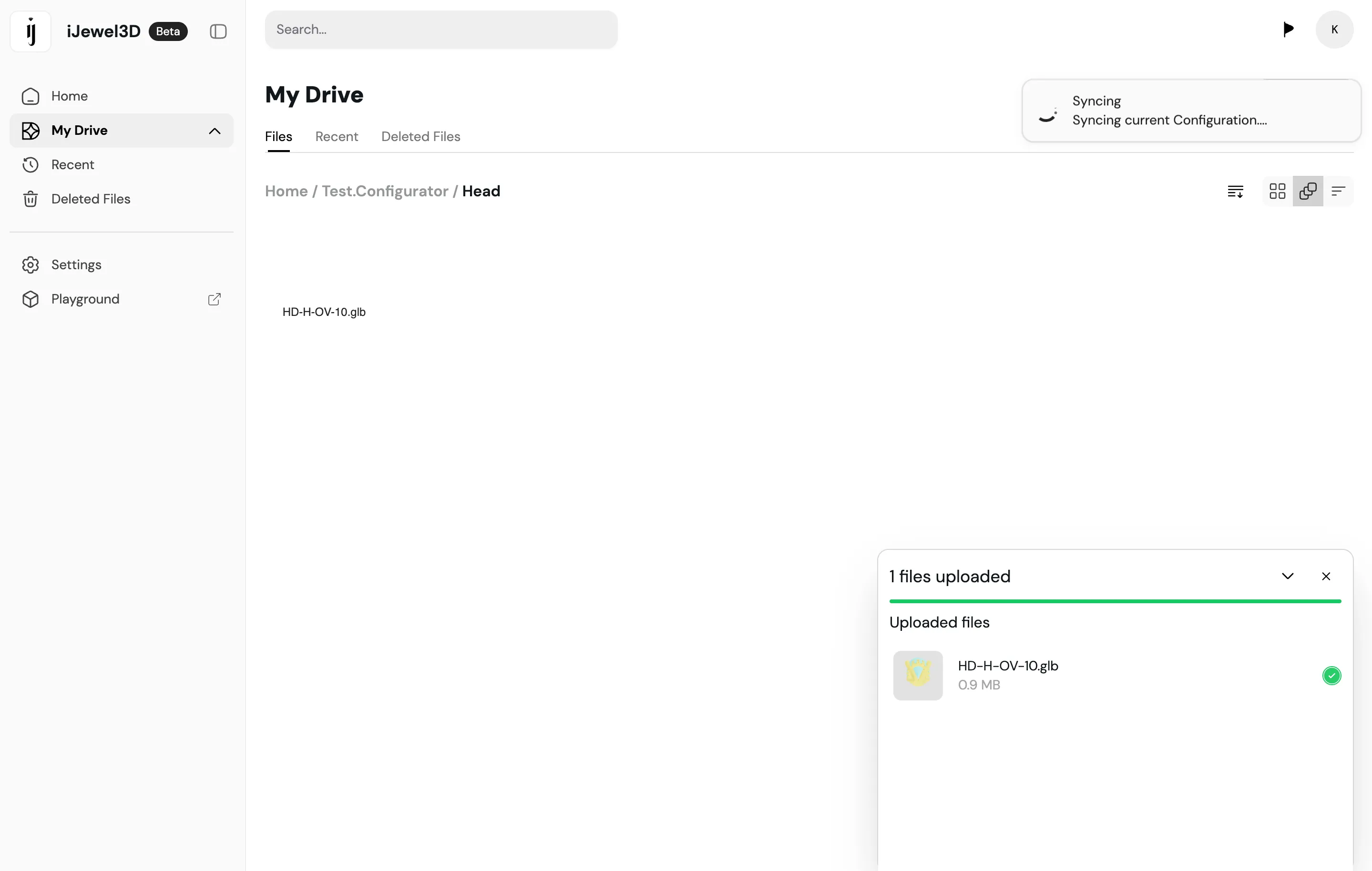Switch to the Recent tab

(x=336, y=136)
